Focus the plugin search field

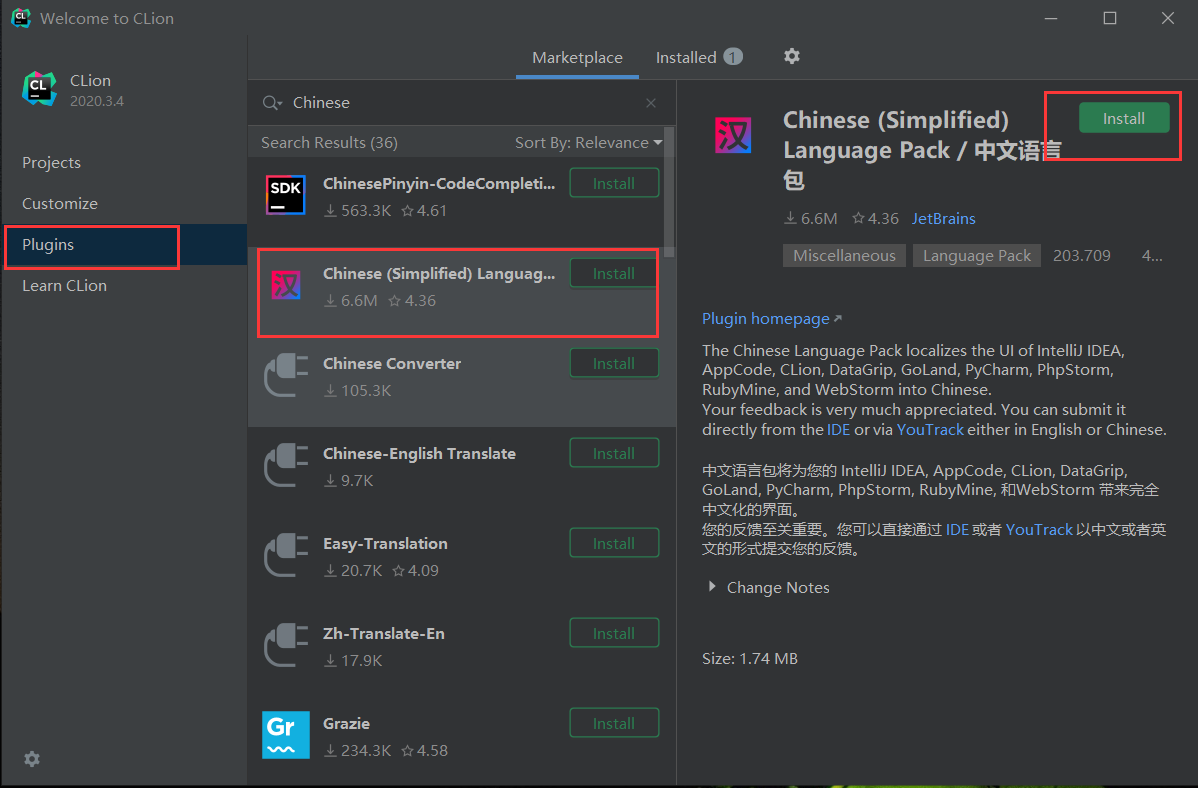click(462, 102)
